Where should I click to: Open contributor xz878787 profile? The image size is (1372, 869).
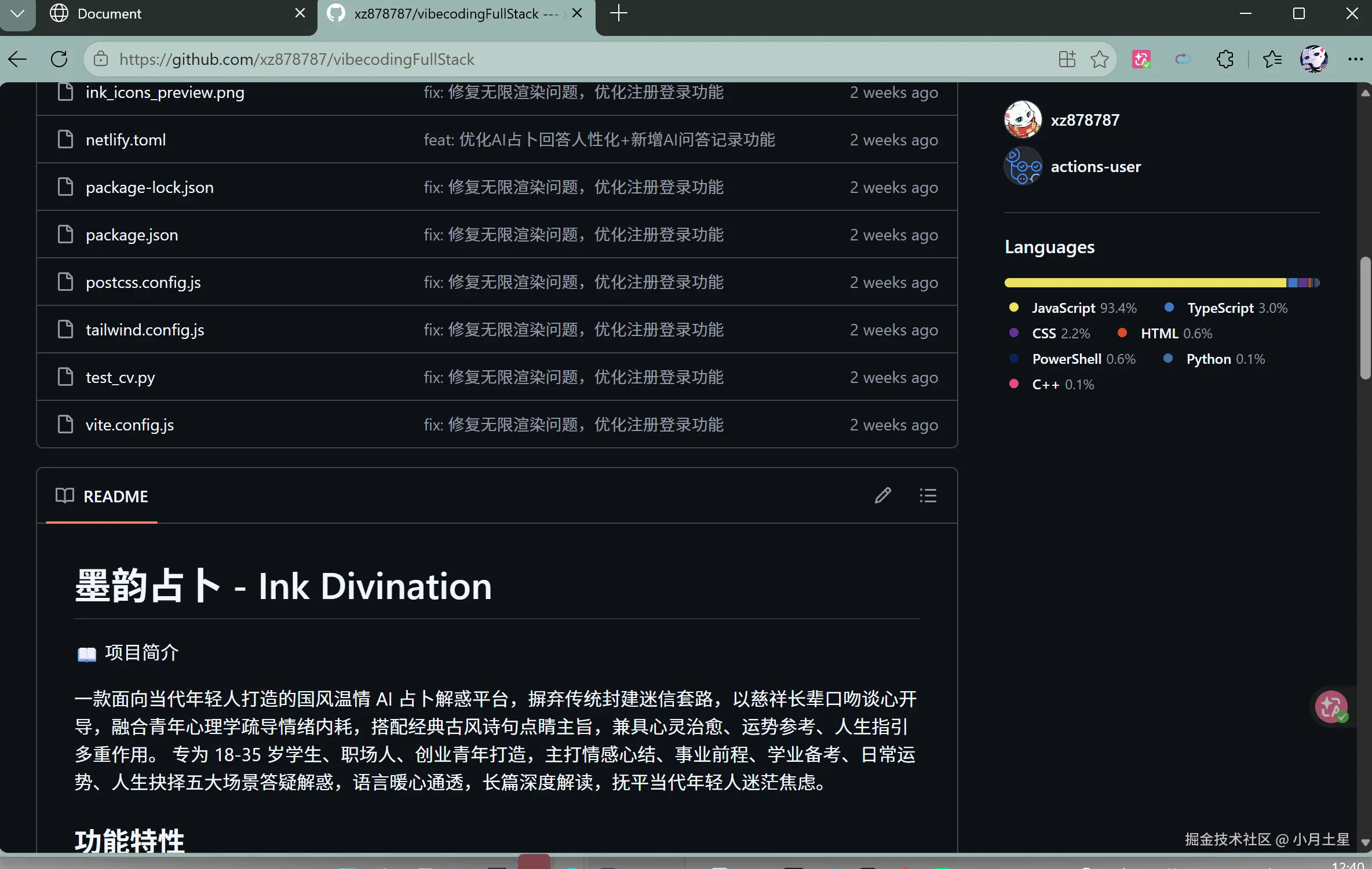pyautogui.click(x=1085, y=120)
